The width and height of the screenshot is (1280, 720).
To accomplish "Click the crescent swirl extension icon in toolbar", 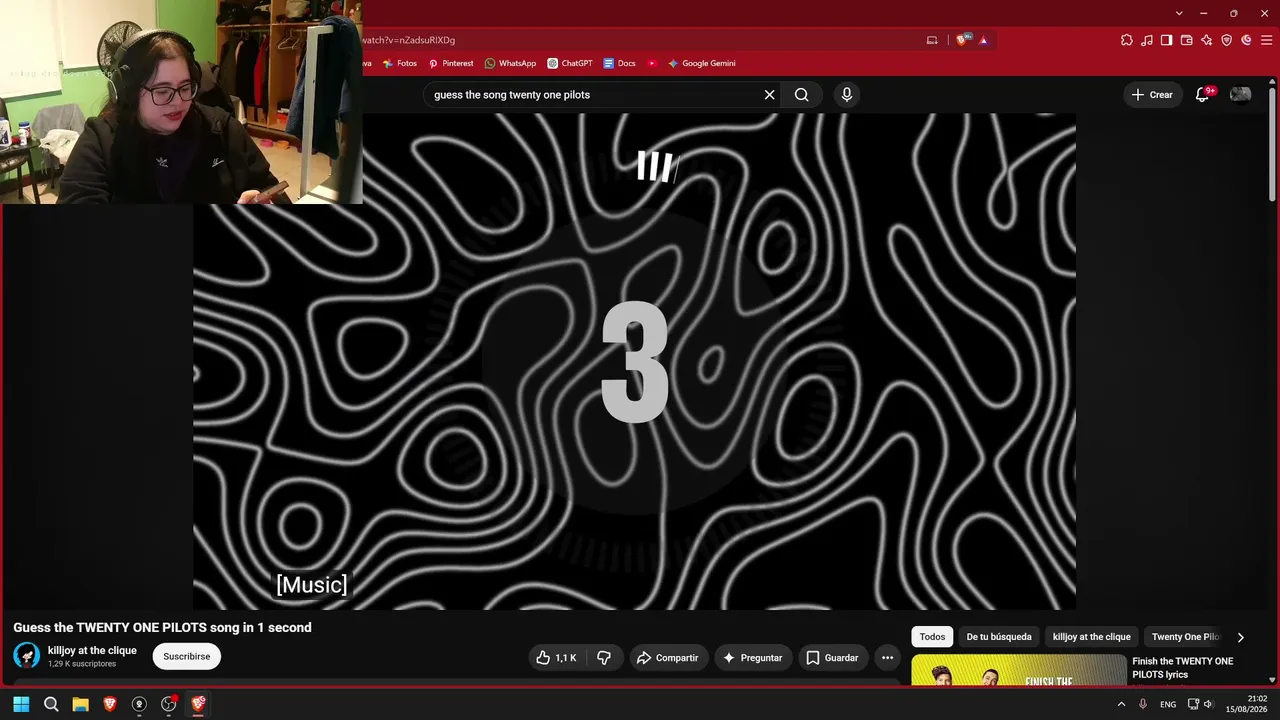I will (1246, 40).
